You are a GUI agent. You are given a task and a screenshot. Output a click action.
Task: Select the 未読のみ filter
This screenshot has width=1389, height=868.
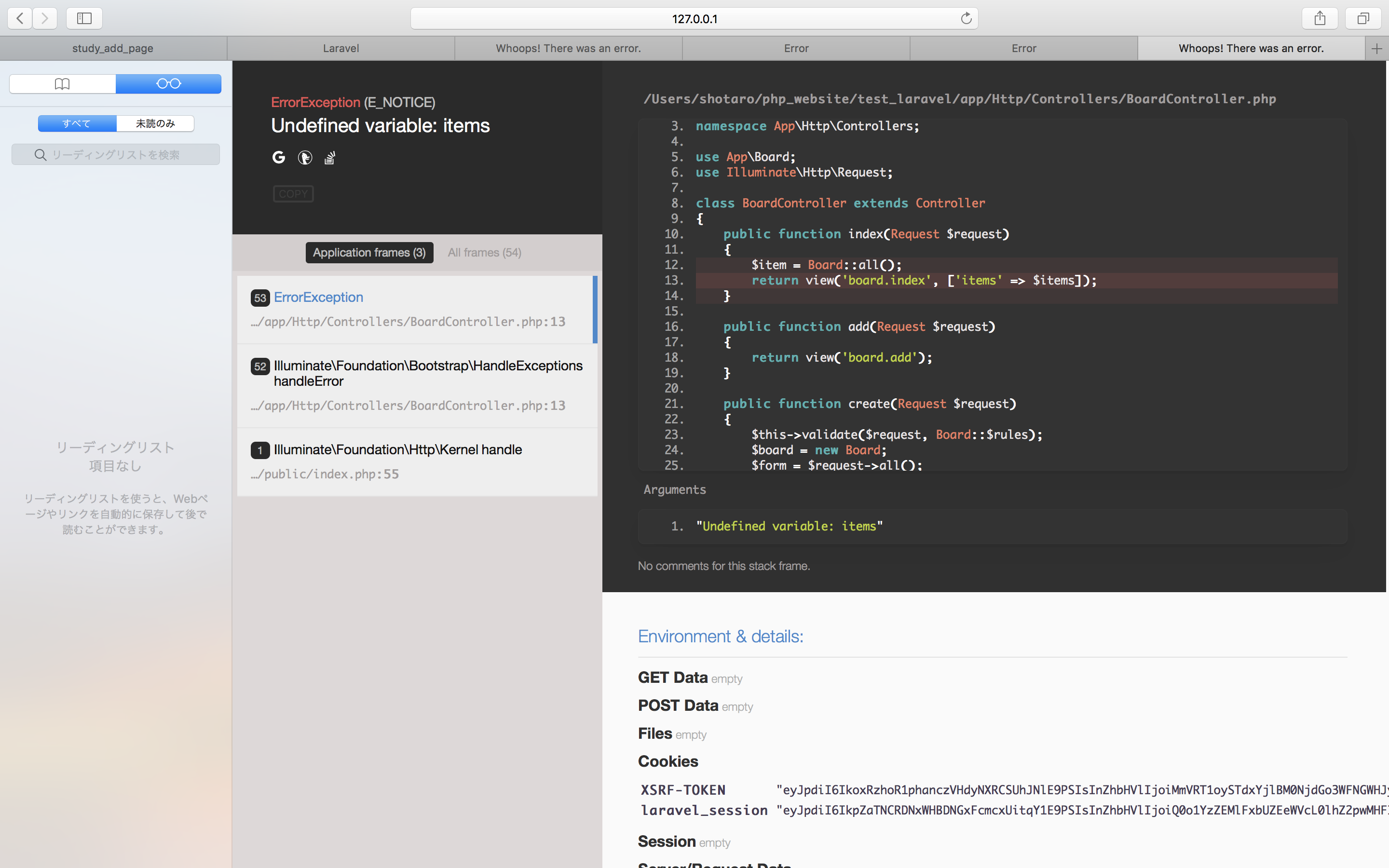point(155,123)
